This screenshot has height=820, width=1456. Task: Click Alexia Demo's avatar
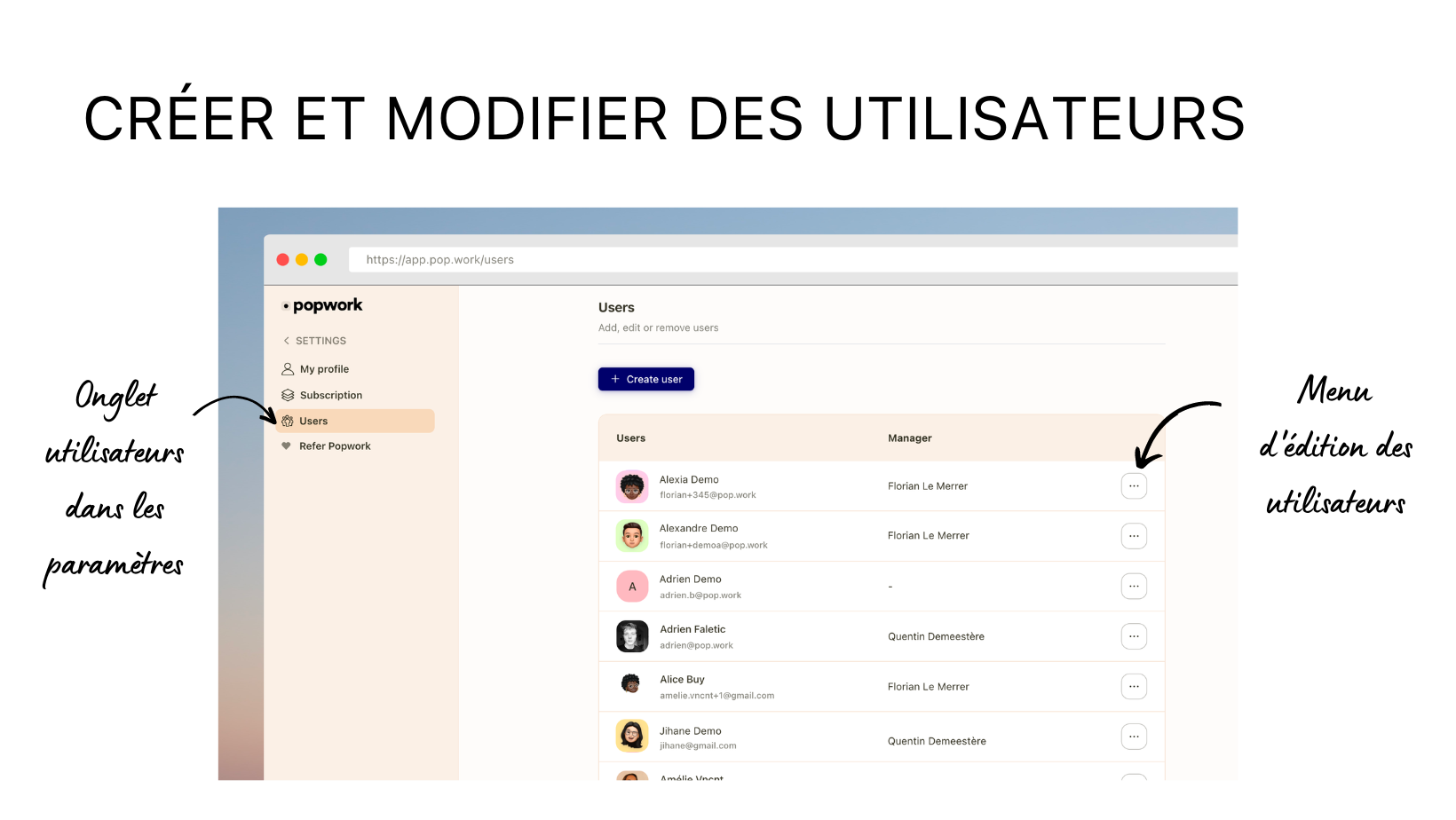[x=631, y=485]
